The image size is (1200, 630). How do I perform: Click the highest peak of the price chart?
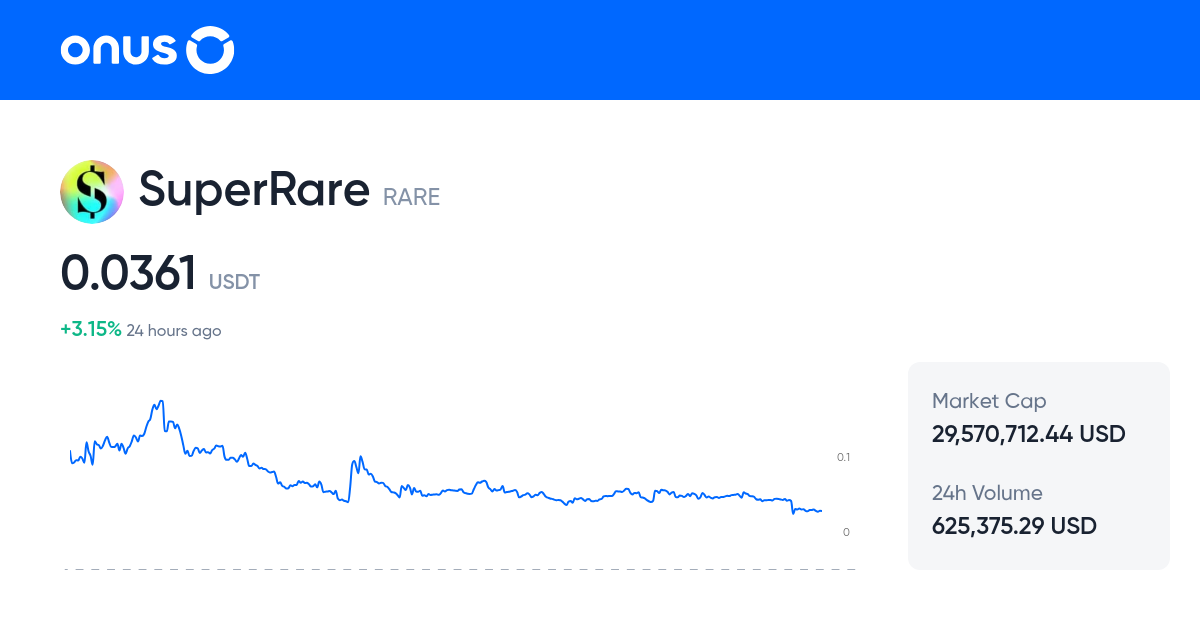(x=160, y=402)
